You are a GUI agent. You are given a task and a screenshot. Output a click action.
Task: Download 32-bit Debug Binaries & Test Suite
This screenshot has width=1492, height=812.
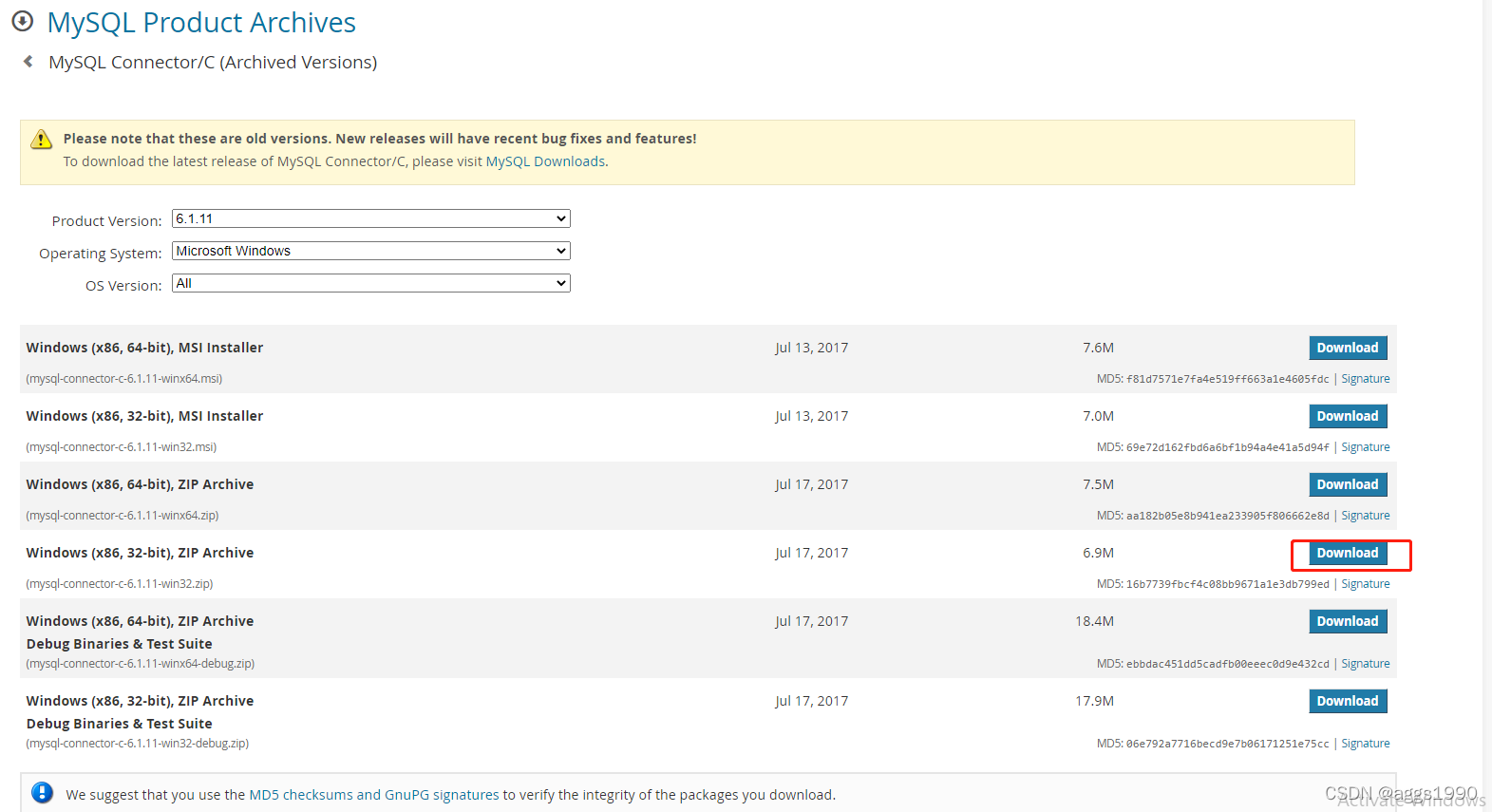(1348, 701)
